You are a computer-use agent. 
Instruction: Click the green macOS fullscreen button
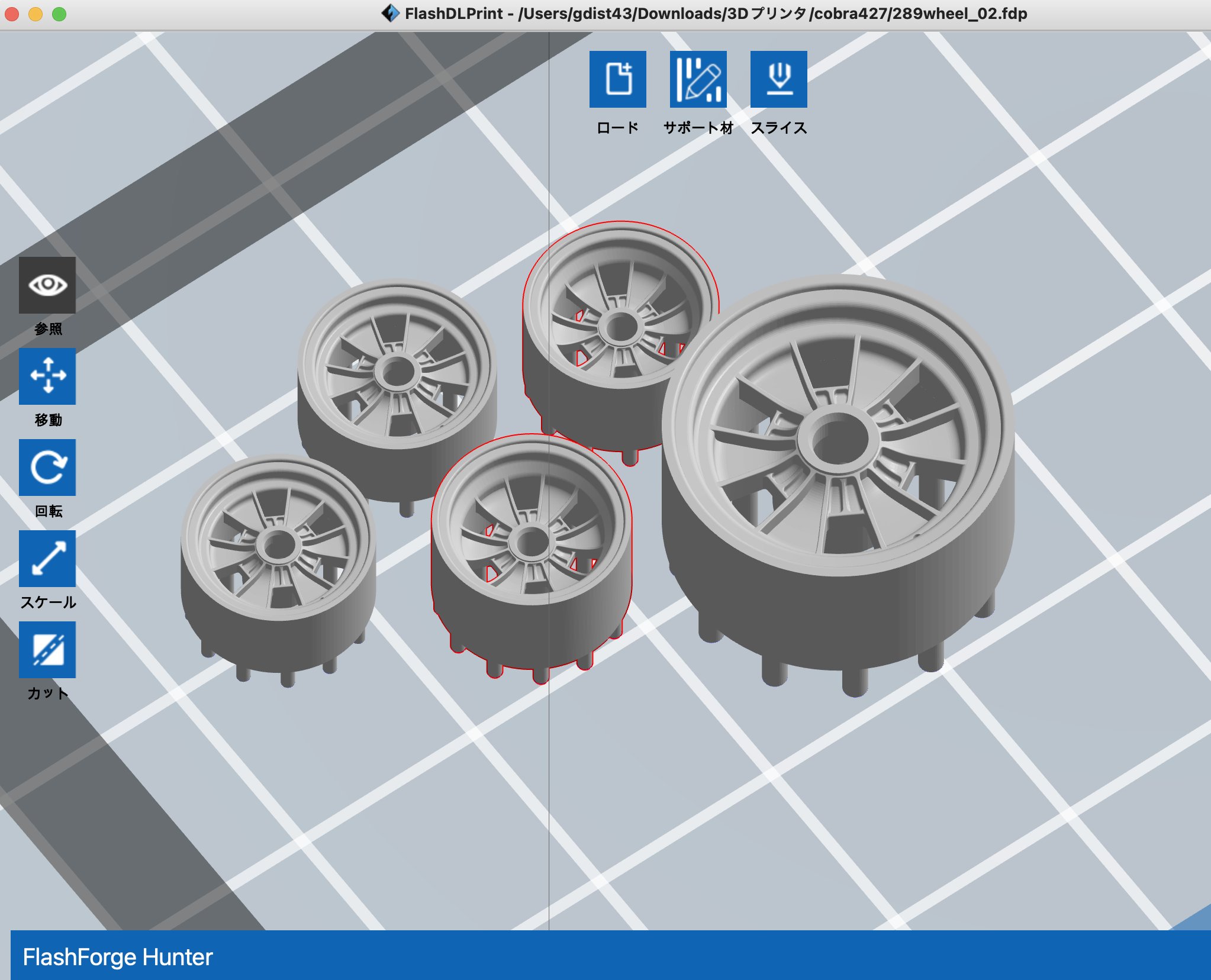click(x=59, y=14)
